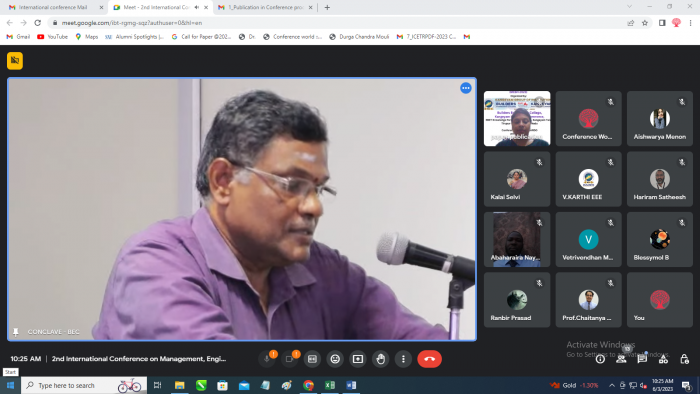Raise hand in the meeting
Image resolution: width=700 pixels, height=394 pixels.
coord(380,359)
